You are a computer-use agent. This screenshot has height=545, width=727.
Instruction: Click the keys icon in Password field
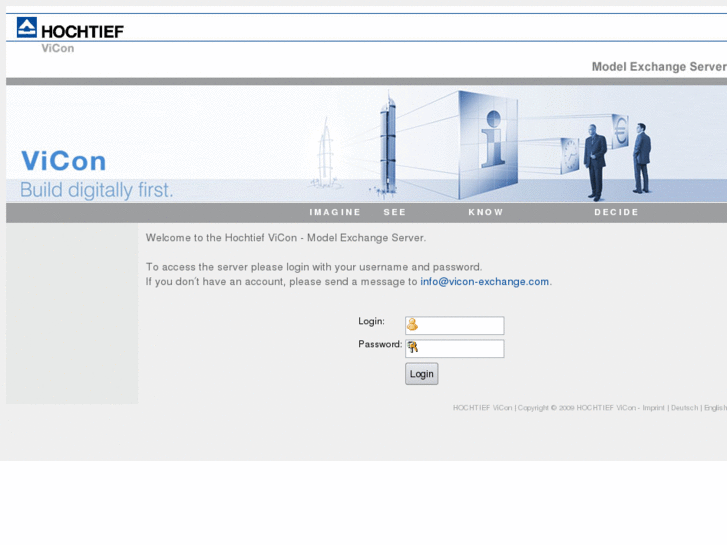[x=412, y=346]
